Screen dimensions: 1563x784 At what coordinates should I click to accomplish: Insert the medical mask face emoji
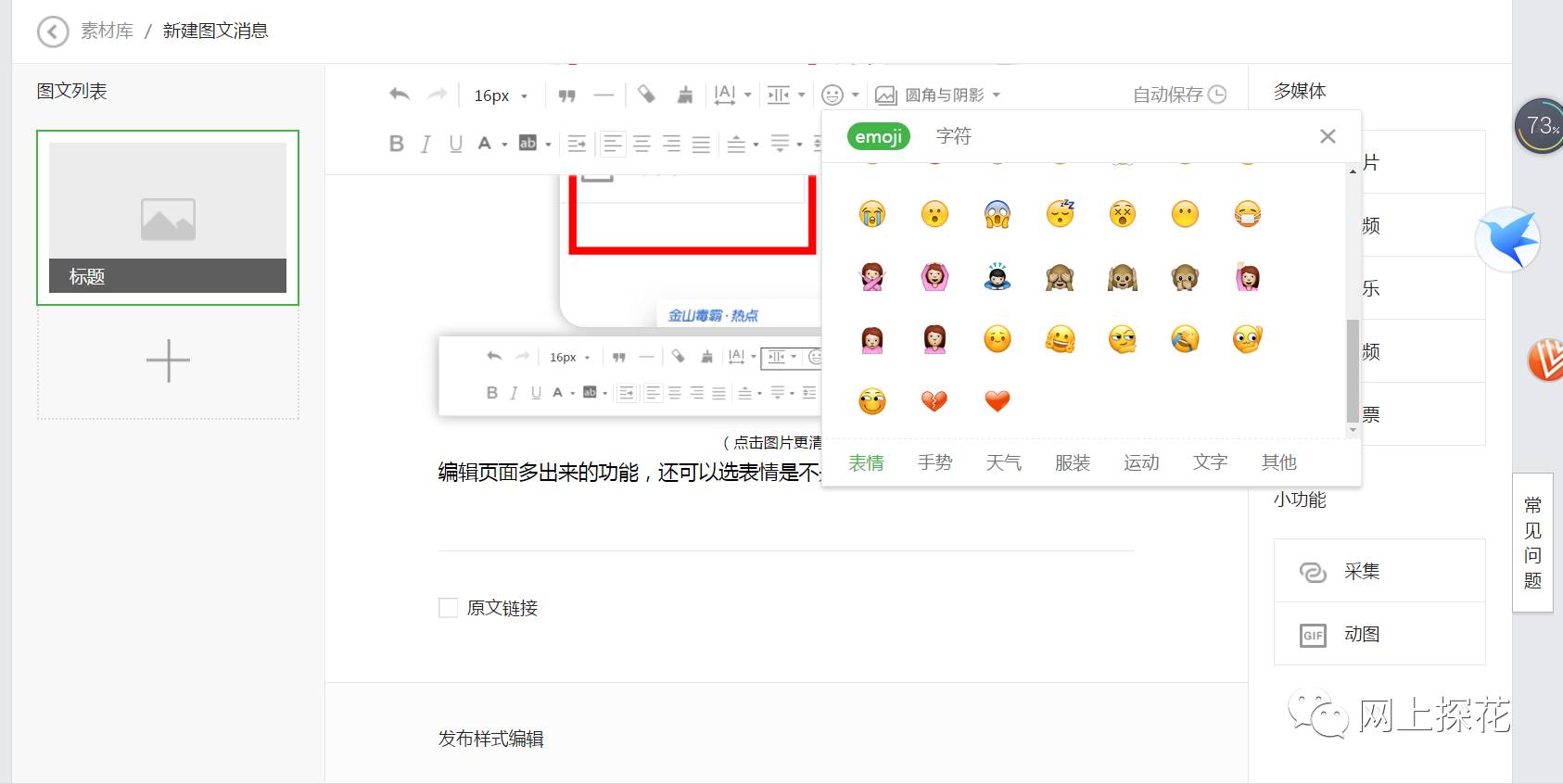click(x=1248, y=214)
